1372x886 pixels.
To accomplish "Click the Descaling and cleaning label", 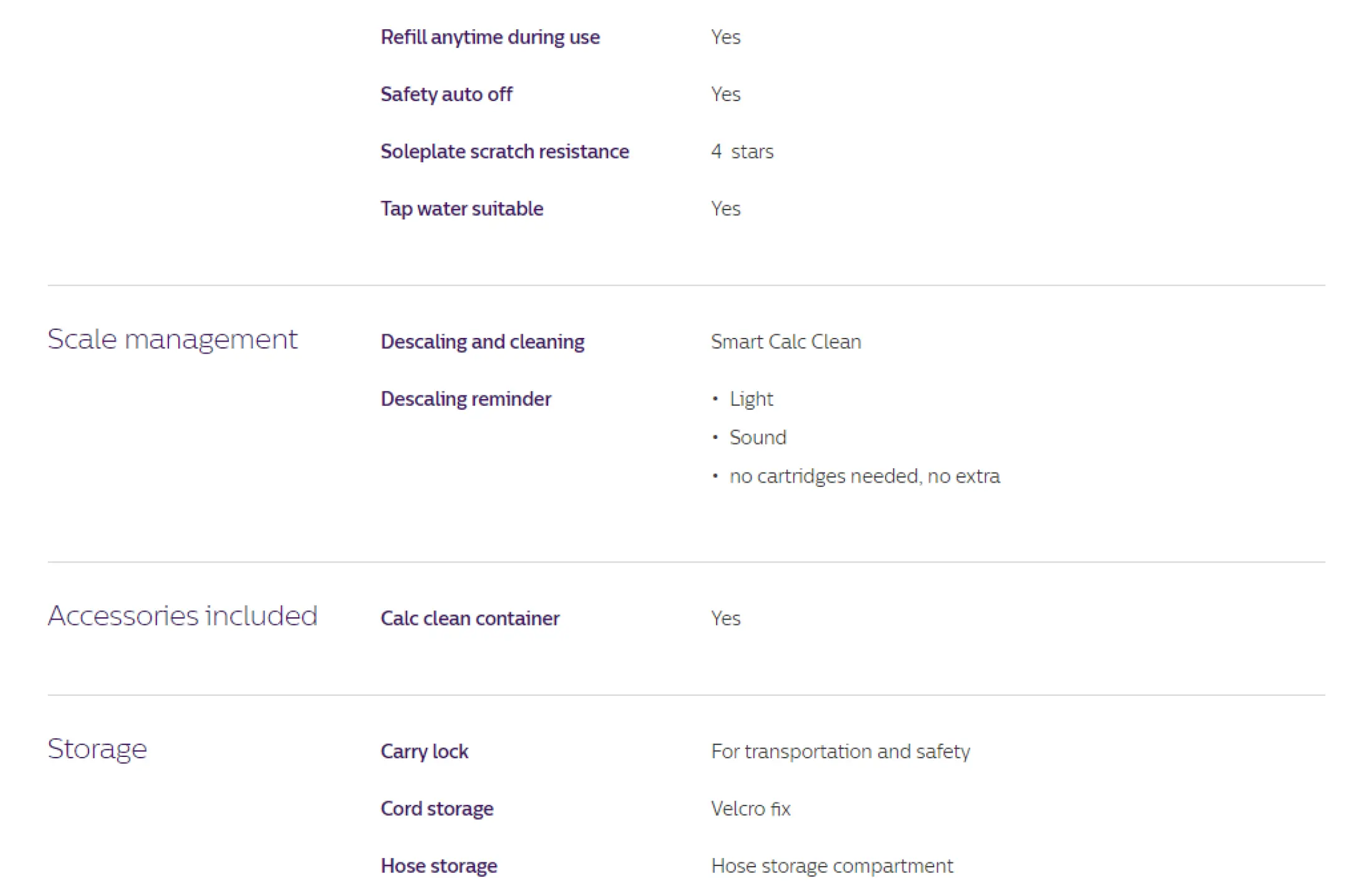I will pos(483,342).
